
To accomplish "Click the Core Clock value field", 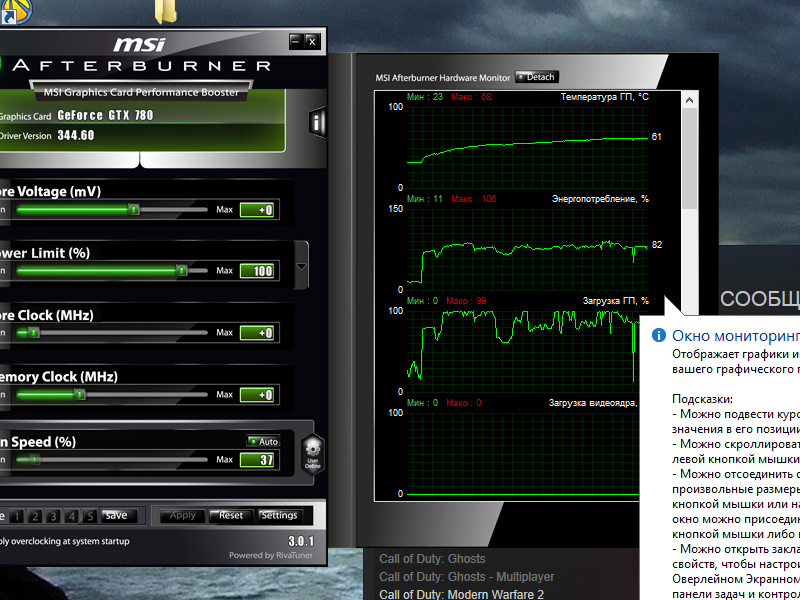I will pos(257,333).
